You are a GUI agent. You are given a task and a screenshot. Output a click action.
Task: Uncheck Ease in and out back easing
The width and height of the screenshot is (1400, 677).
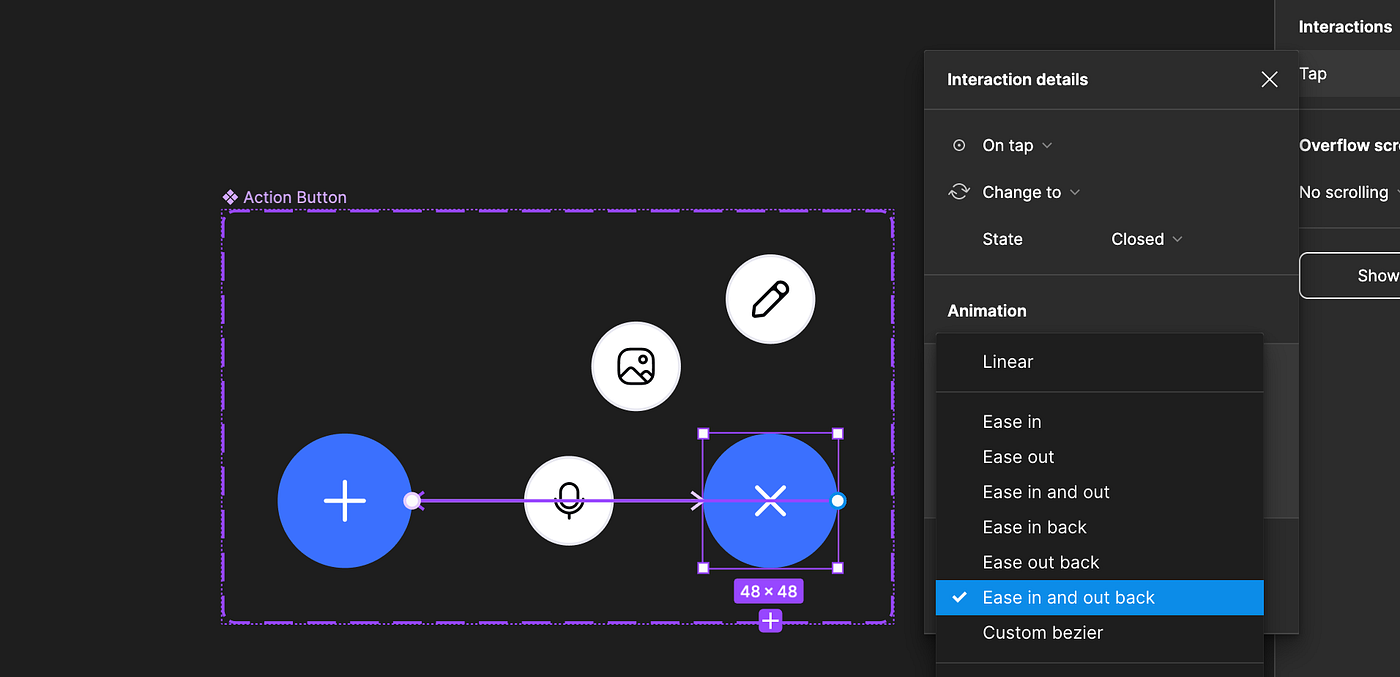coord(1069,597)
